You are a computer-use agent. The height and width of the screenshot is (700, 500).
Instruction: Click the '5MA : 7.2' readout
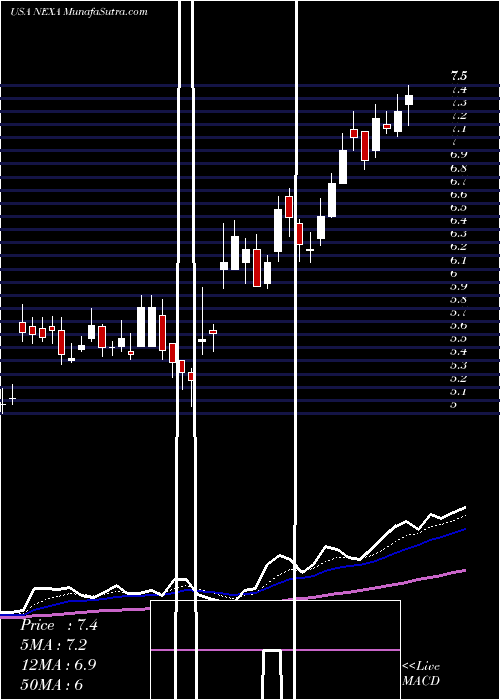coord(53,645)
